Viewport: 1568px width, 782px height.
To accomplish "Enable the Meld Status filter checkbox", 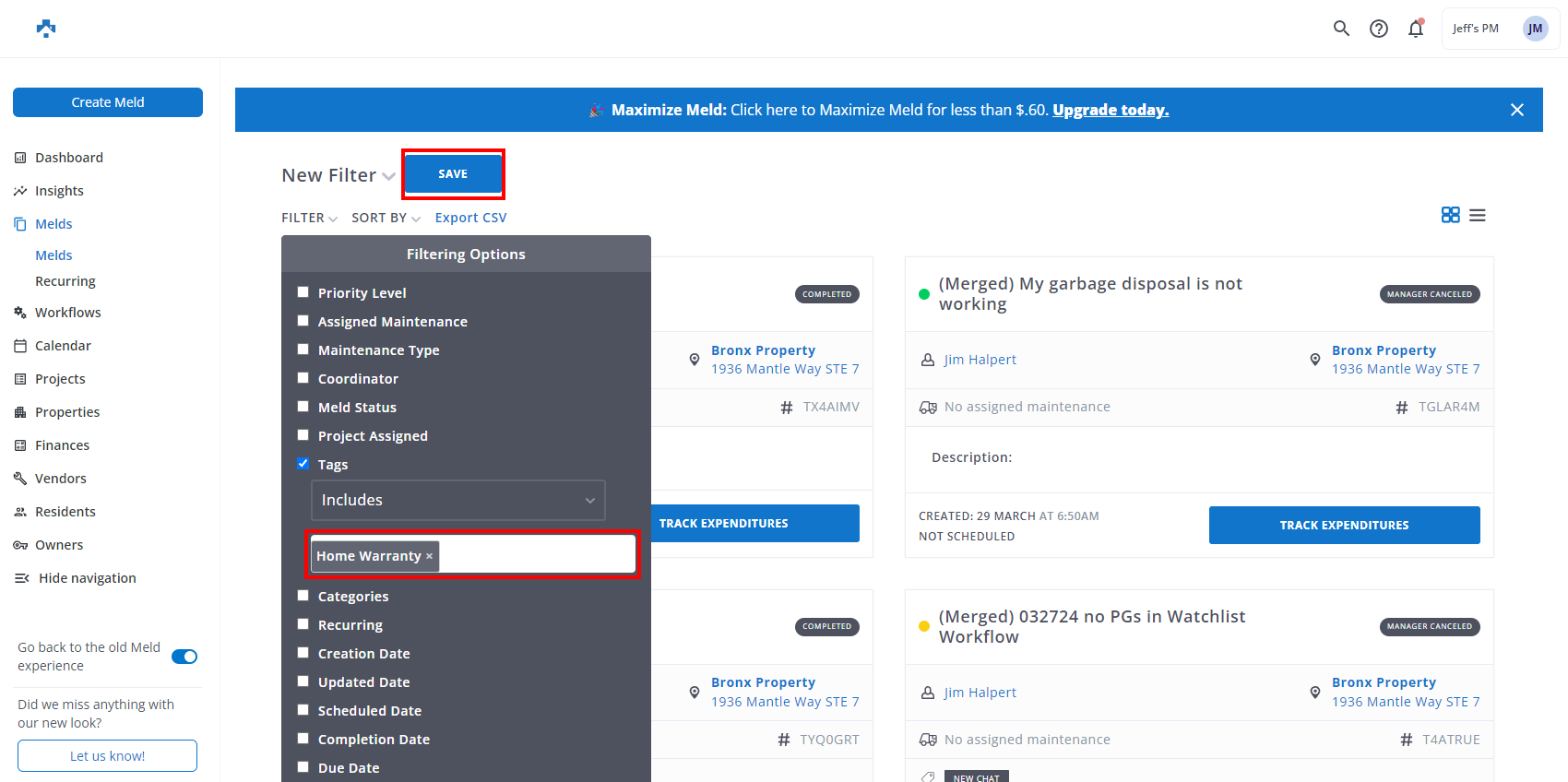I will (x=303, y=407).
